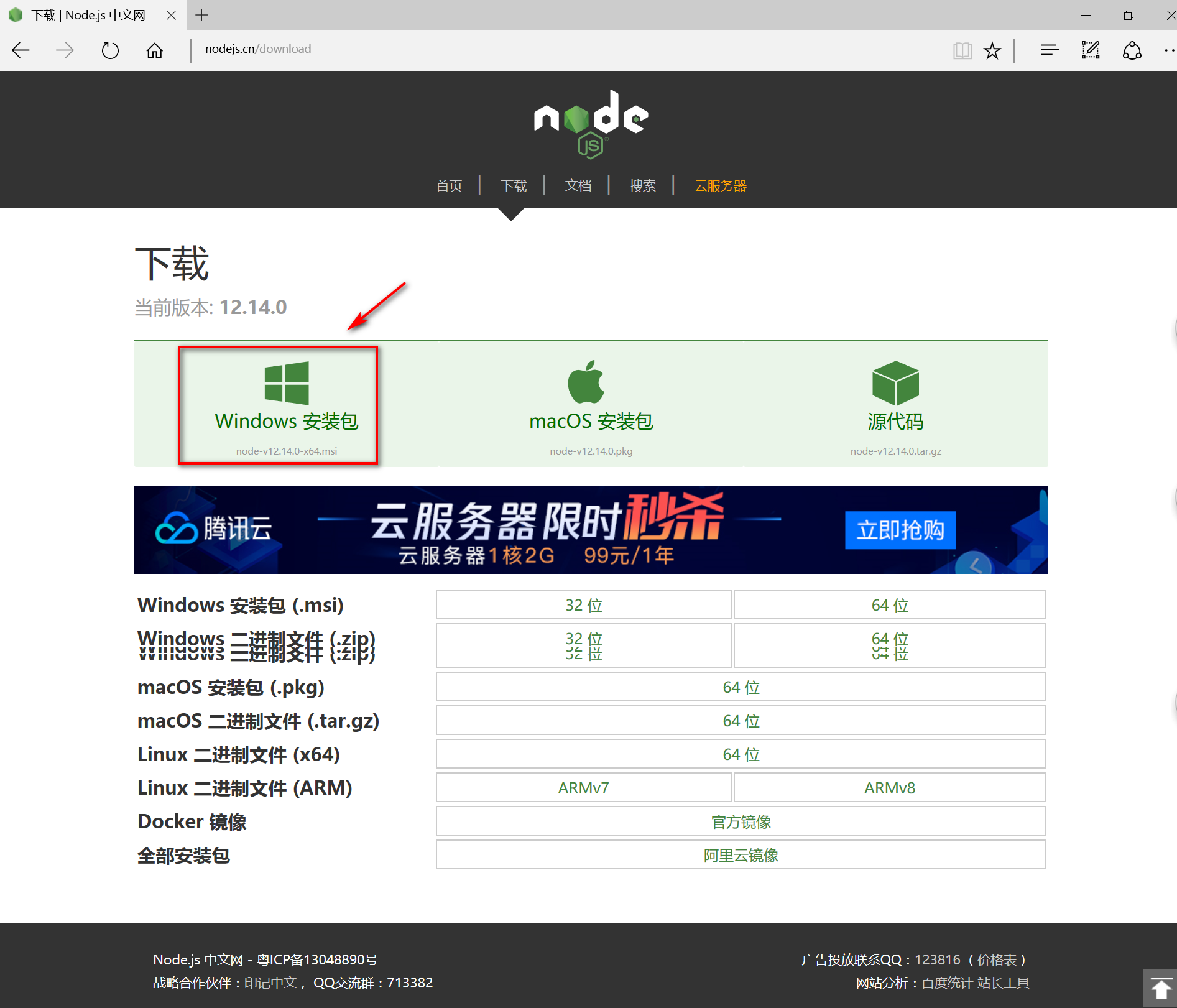Open 搜索 navigation item

pyautogui.click(x=642, y=186)
